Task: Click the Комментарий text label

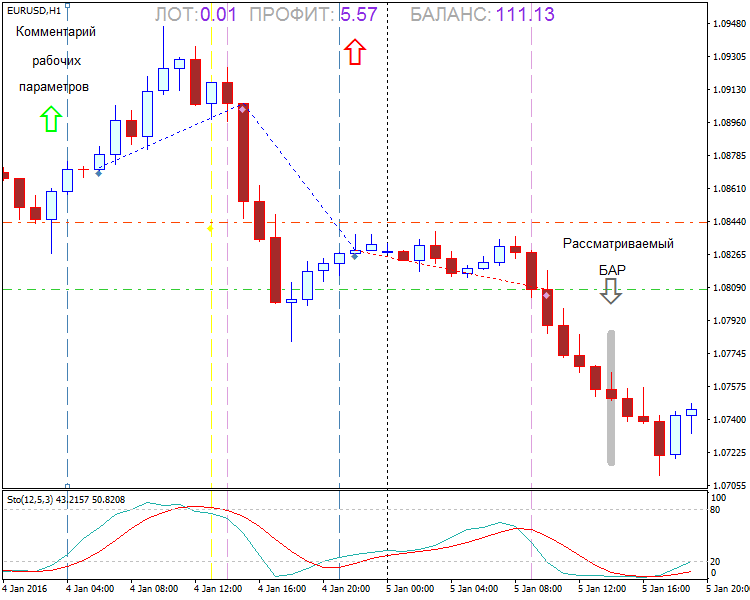Action: coord(55,32)
